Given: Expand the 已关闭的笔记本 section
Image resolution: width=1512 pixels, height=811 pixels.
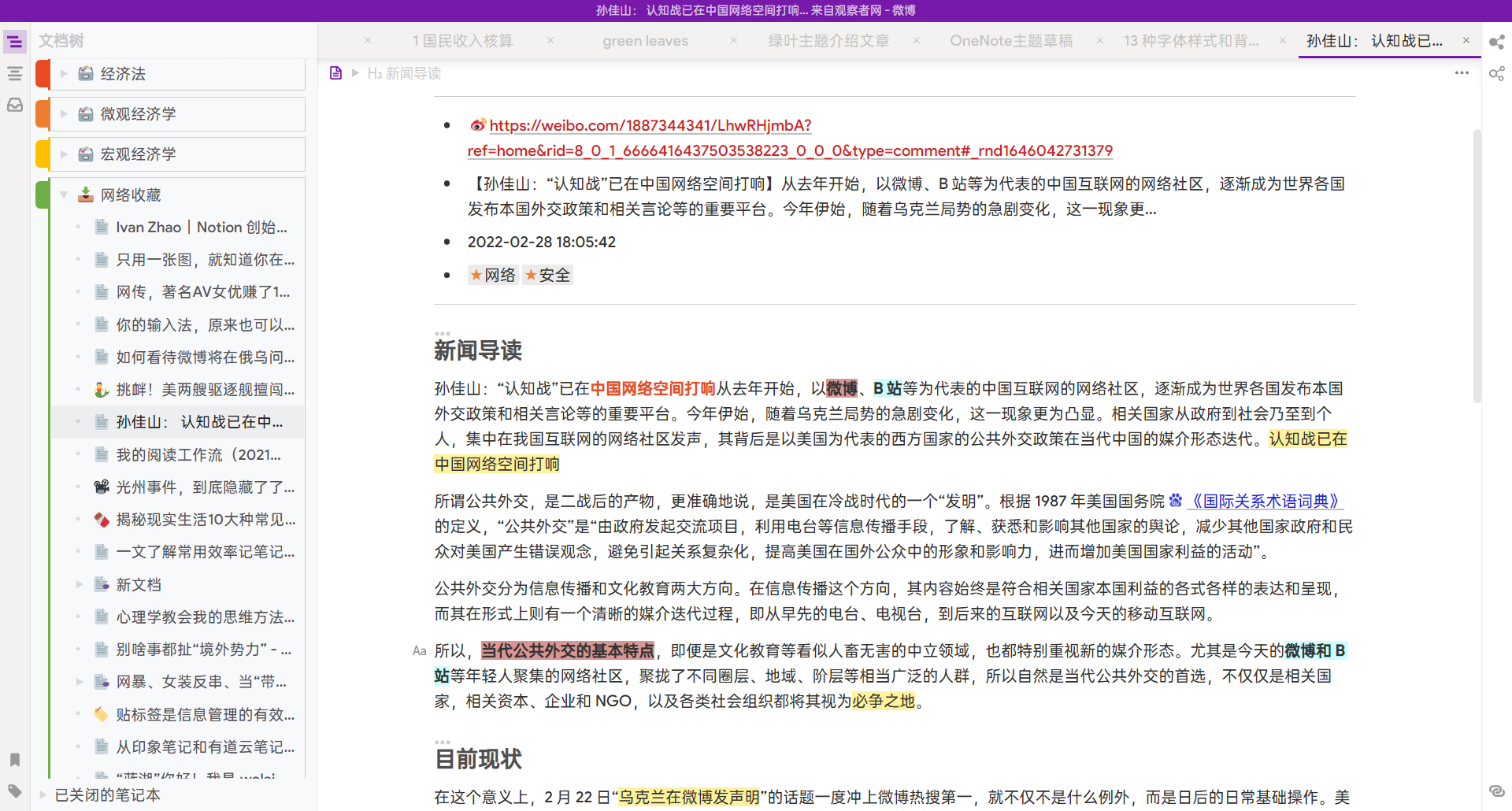Looking at the screenshot, I should coord(43,795).
